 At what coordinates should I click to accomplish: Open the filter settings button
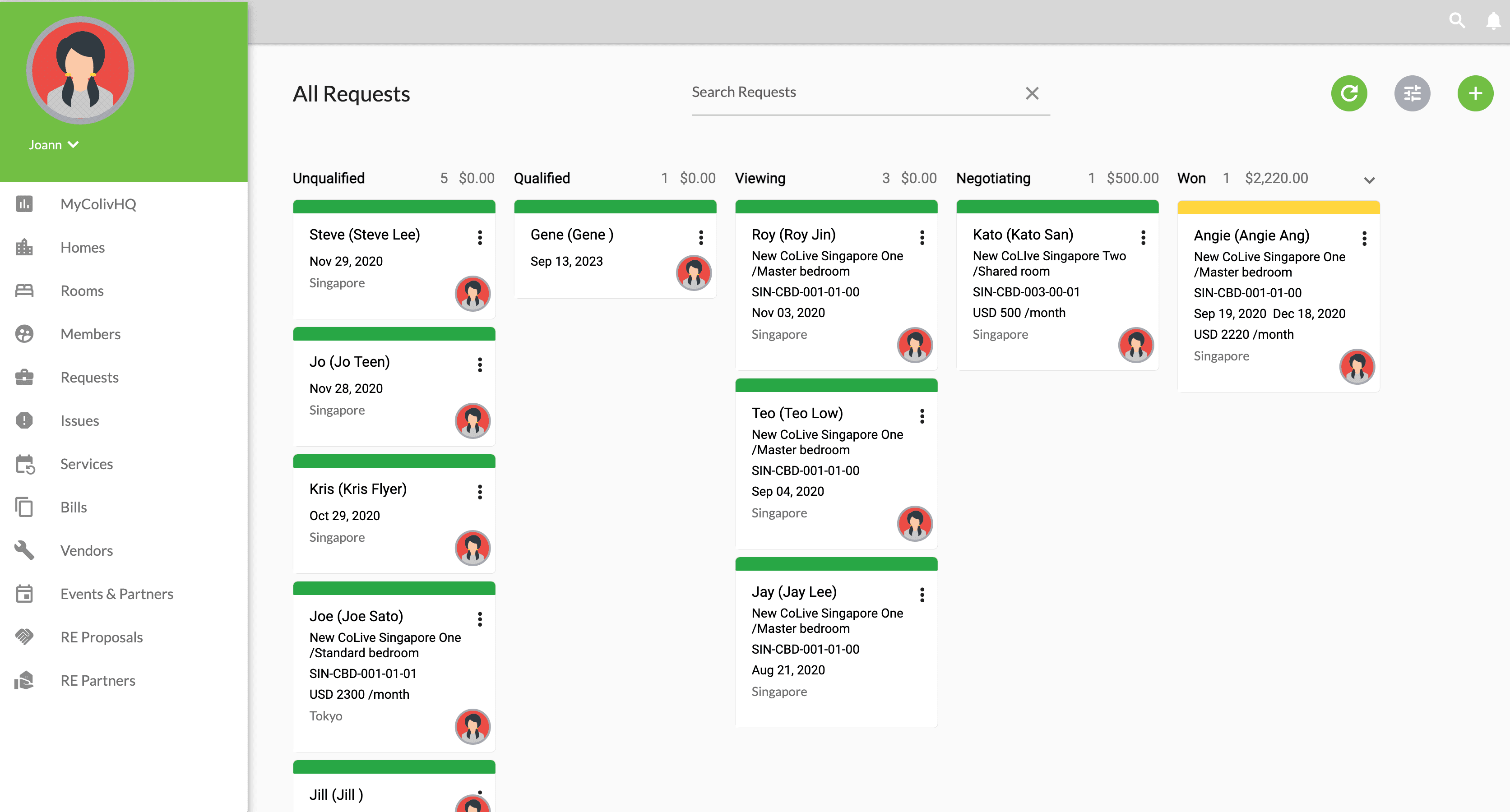1412,93
